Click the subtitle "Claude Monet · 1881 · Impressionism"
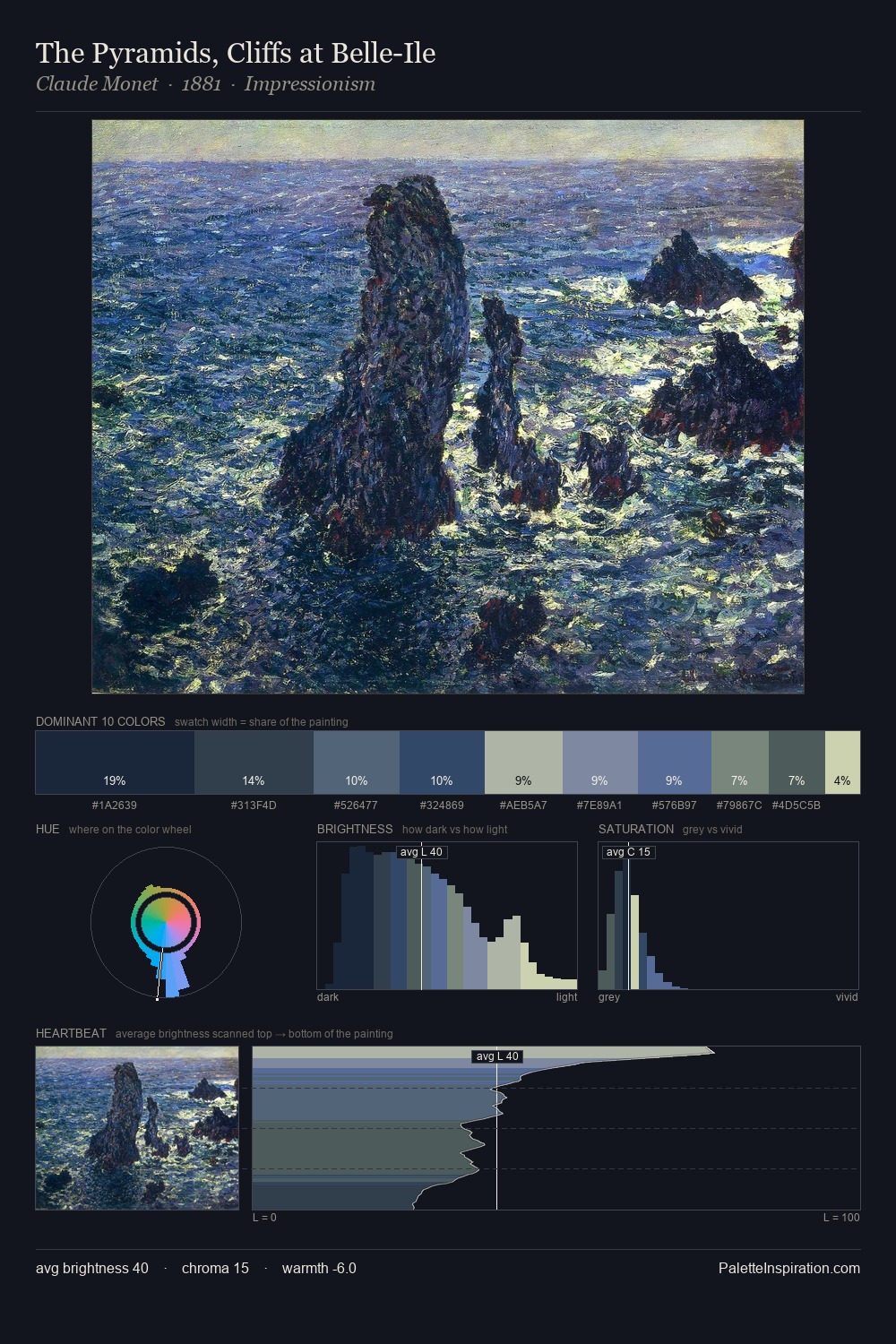This screenshot has width=896, height=1344. (x=205, y=84)
